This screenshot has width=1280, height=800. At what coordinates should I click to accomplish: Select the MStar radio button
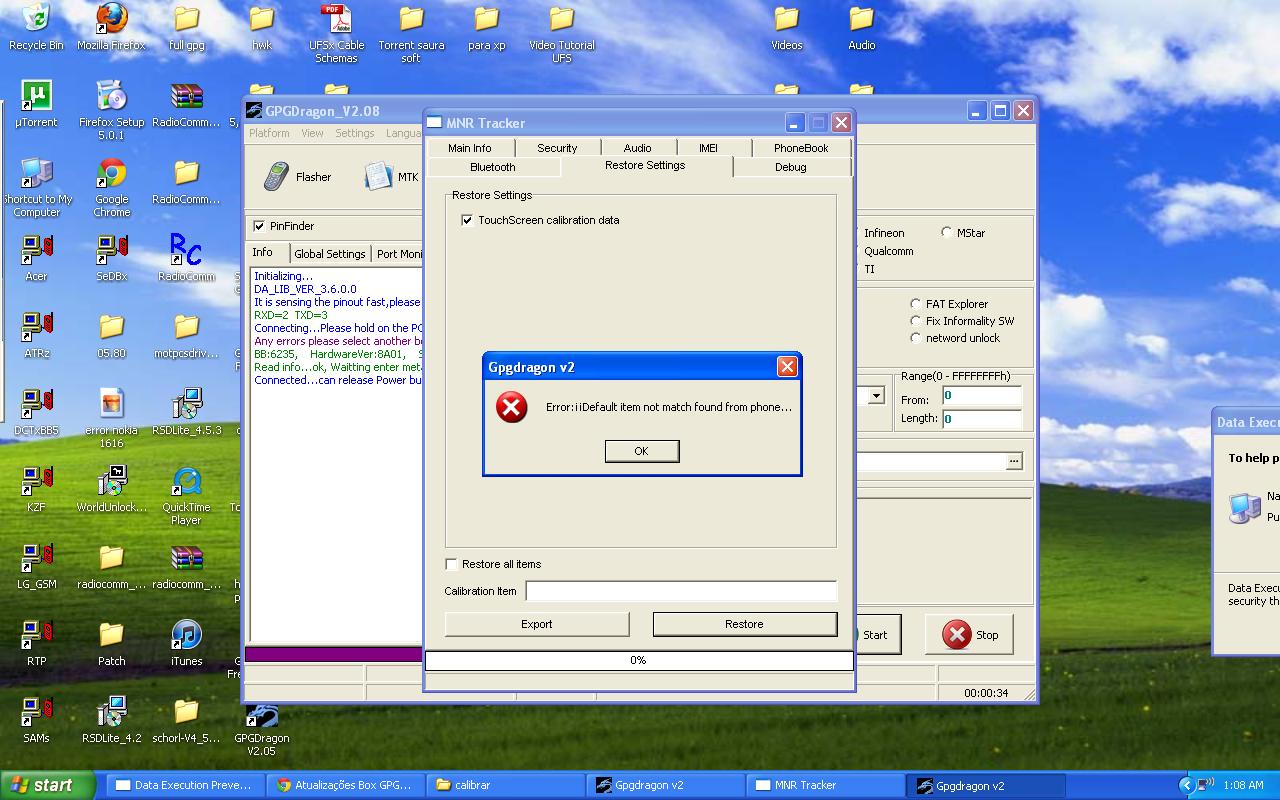(x=947, y=233)
